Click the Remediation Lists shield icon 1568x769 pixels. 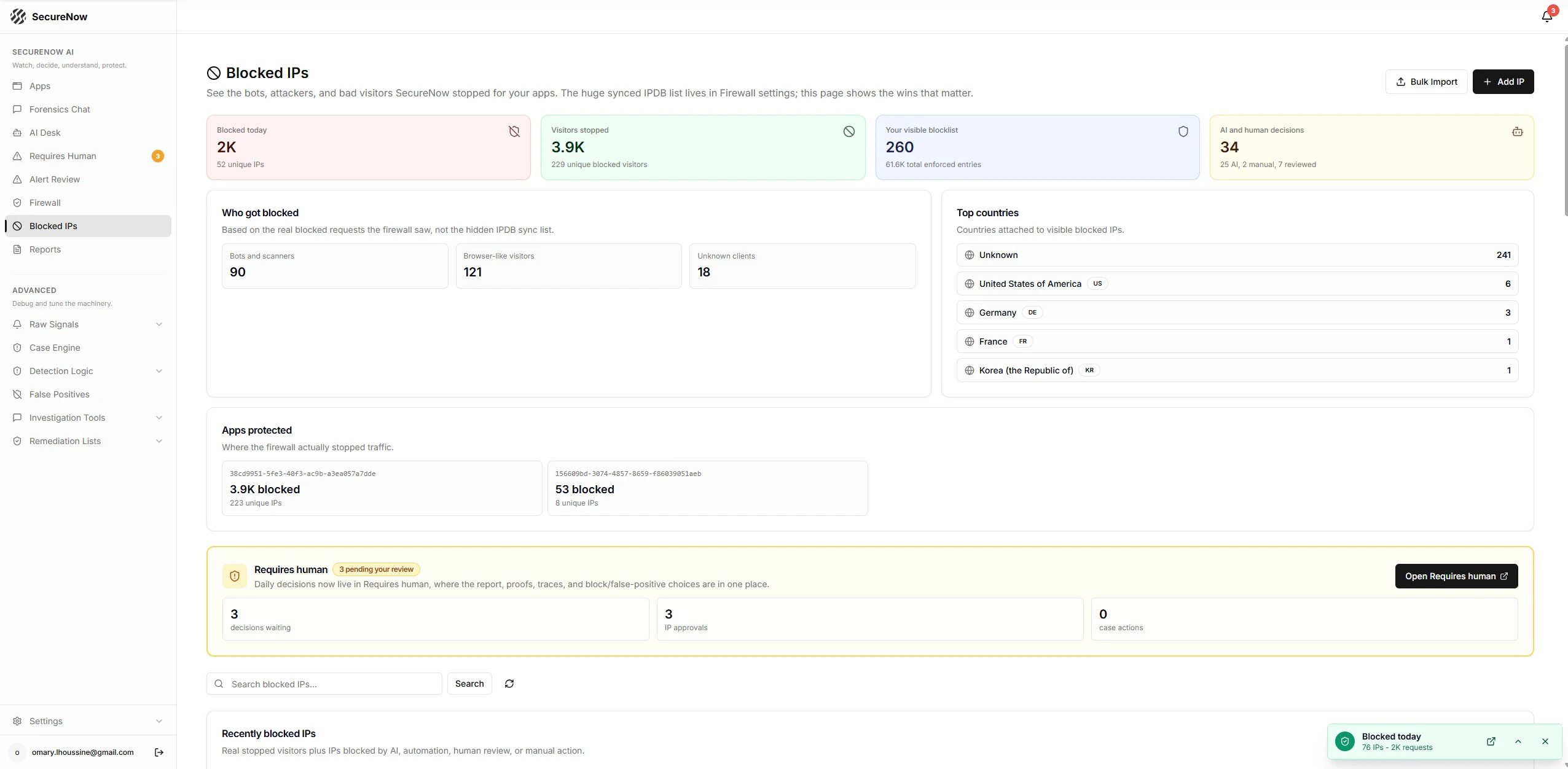pos(17,441)
